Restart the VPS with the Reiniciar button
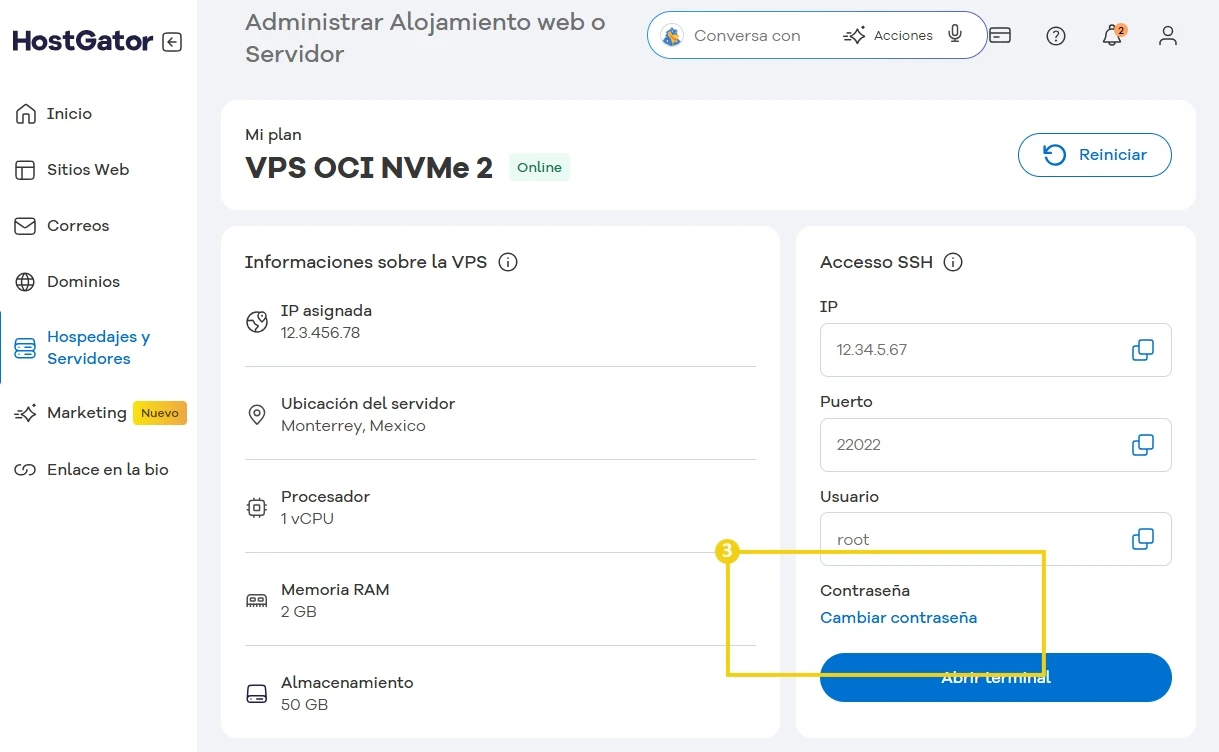Viewport: 1219px width, 752px height. pos(1094,155)
